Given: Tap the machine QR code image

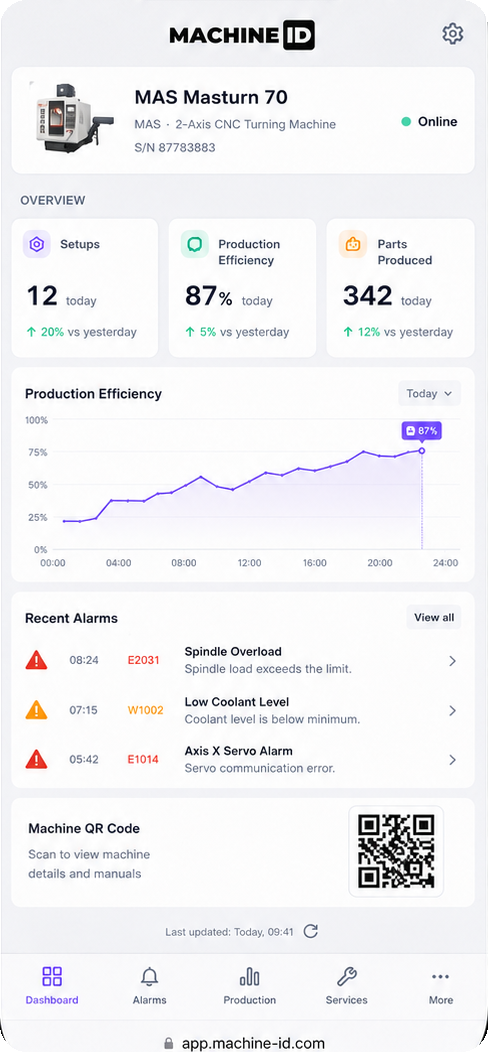Looking at the screenshot, I should point(396,851).
